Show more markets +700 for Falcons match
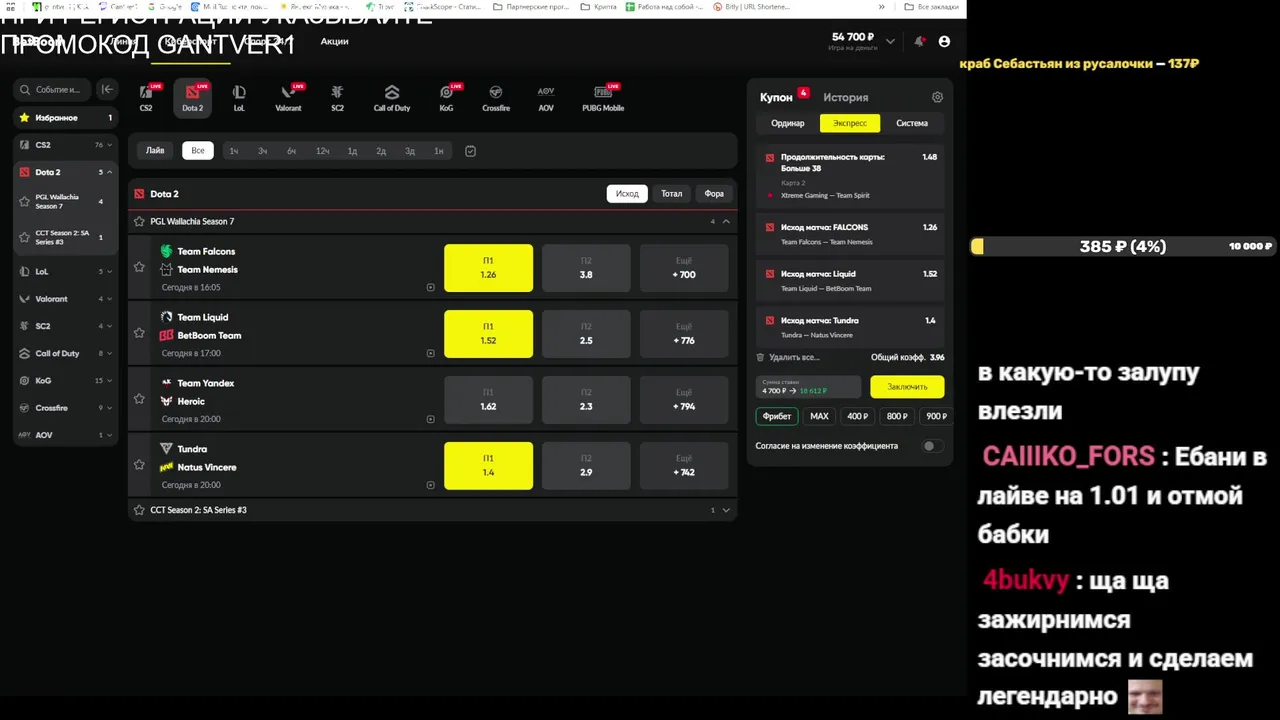1280x720 pixels. [x=684, y=268]
